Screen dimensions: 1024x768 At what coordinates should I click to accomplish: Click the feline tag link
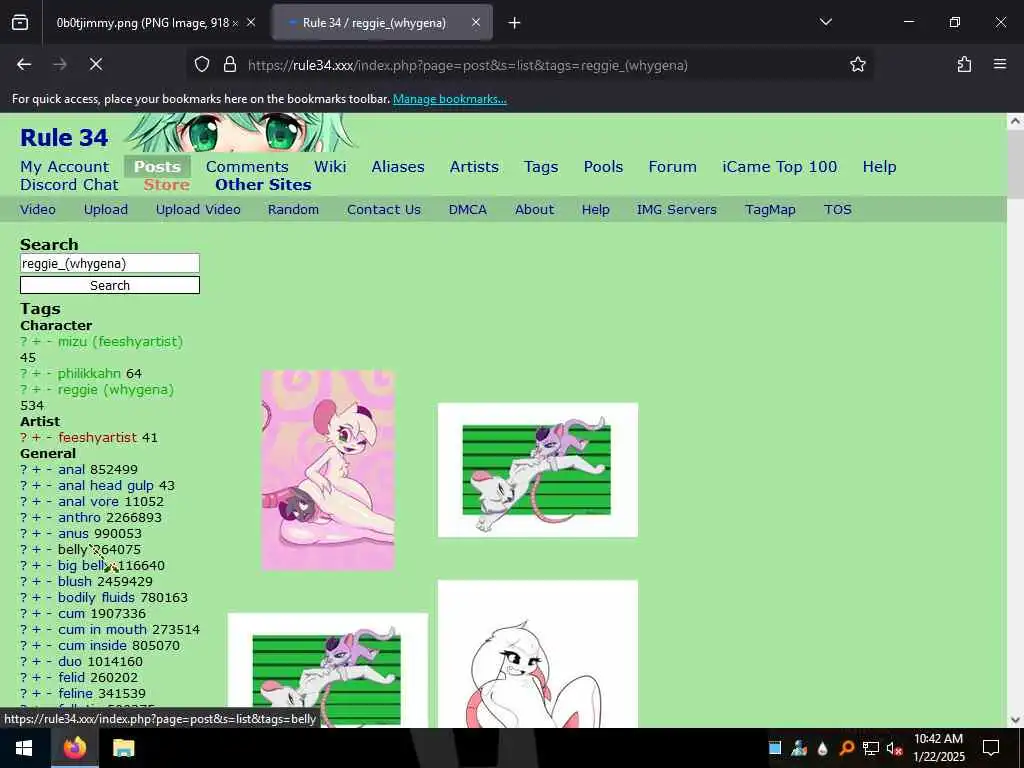[x=75, y=694]
